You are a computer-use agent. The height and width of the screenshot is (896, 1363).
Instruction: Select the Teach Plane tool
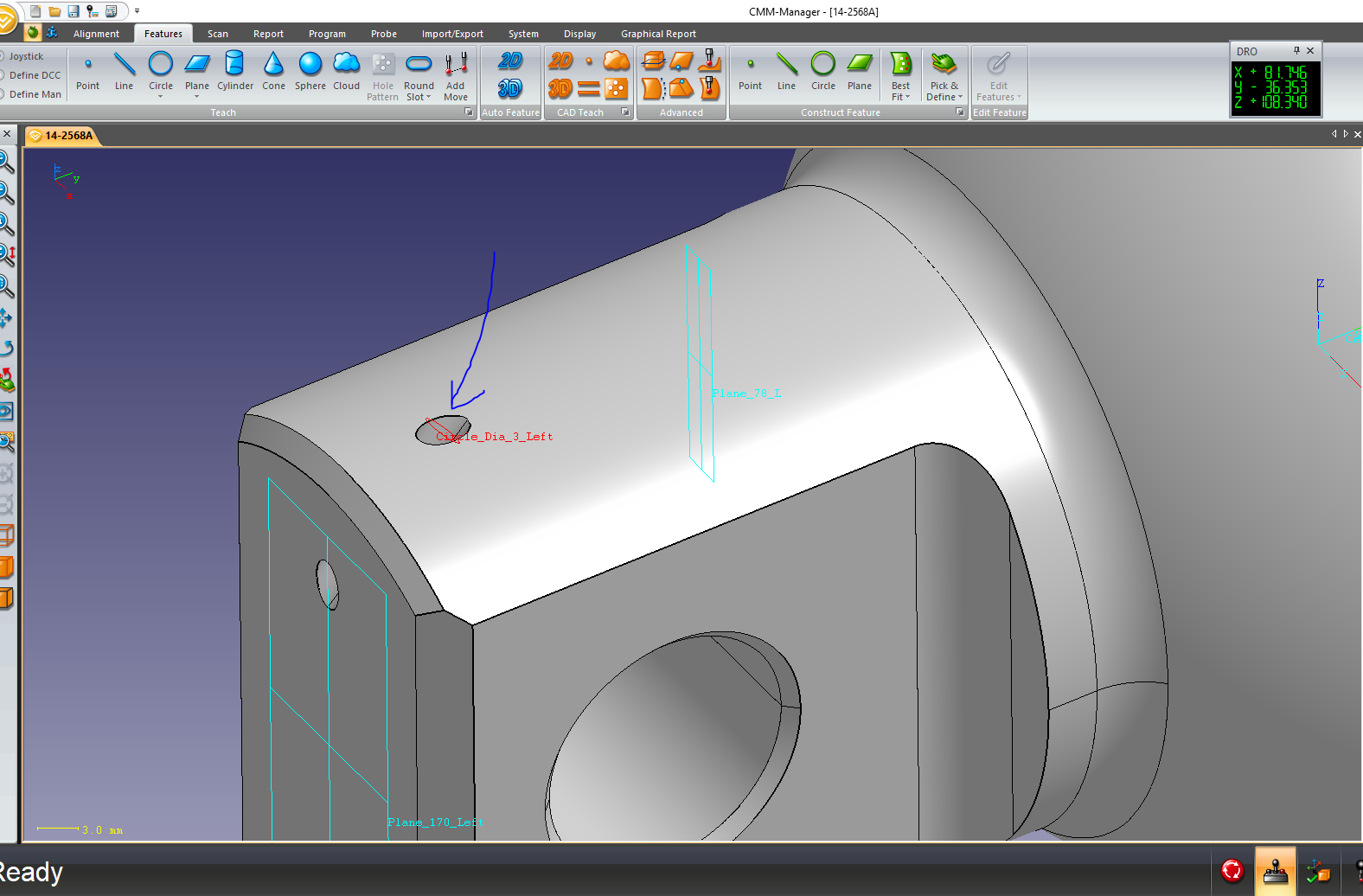[197, 69]
